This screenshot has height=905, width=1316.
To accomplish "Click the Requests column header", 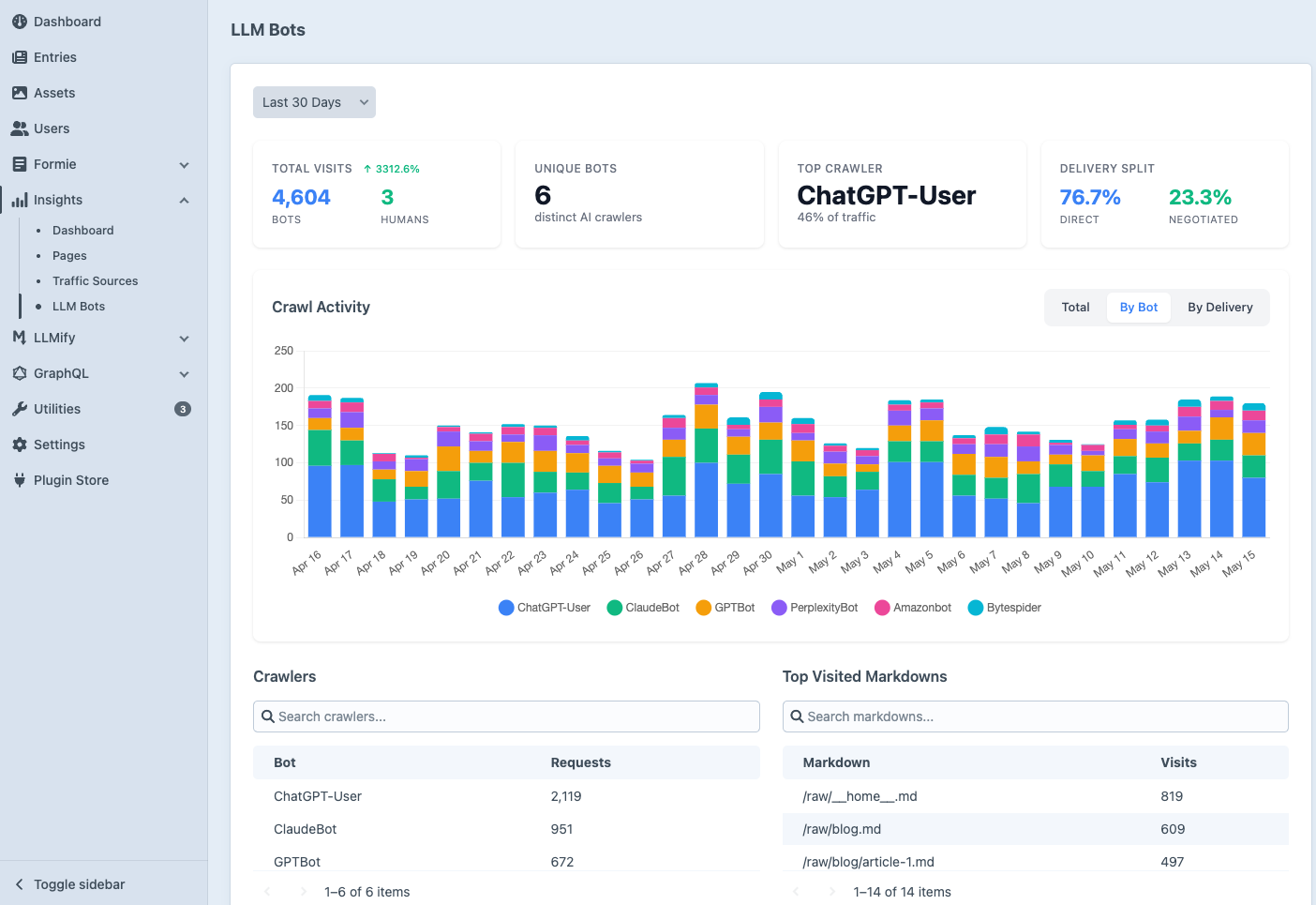I will point(580,762).
